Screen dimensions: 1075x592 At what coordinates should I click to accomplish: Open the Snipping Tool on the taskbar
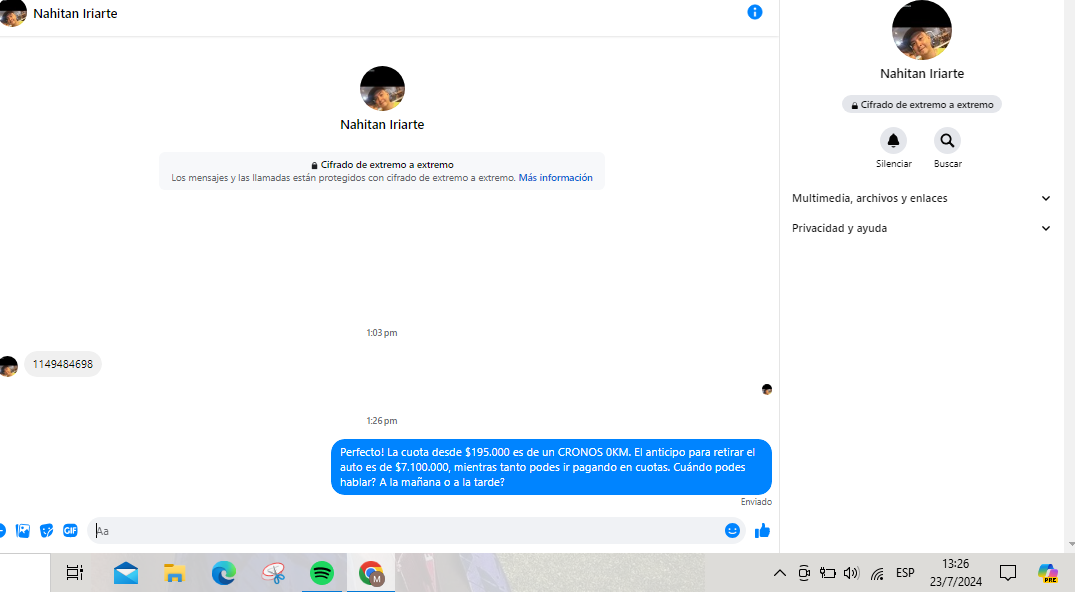point(273,573)
